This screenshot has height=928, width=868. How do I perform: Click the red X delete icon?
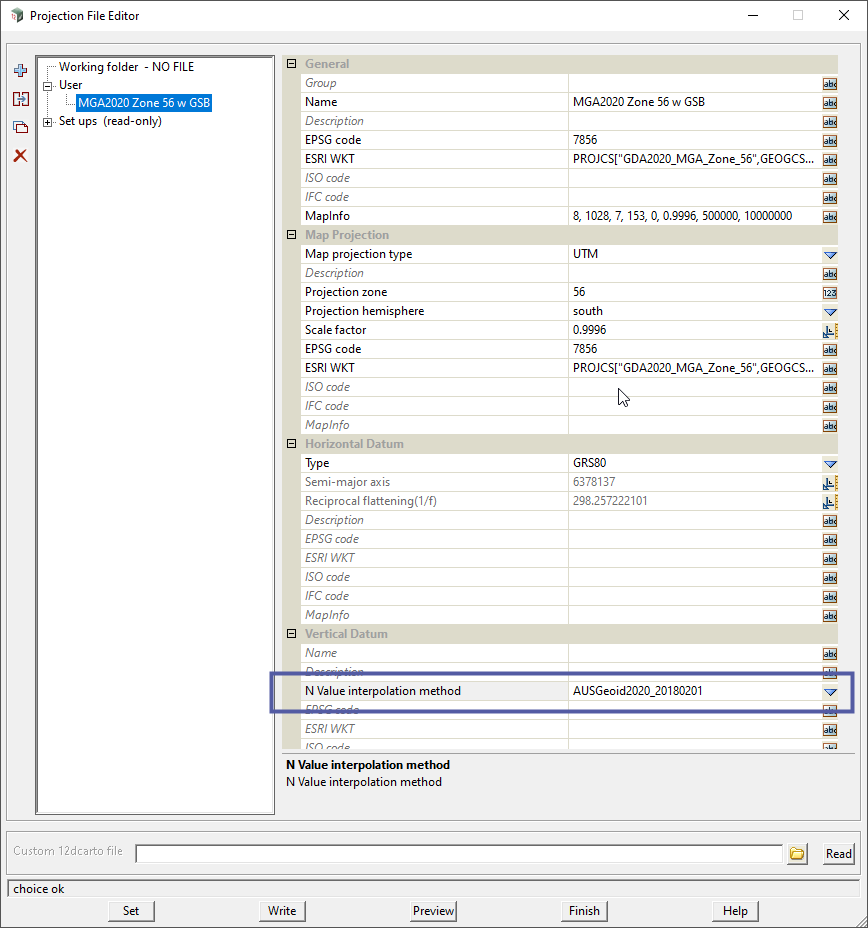coord(20,155)
